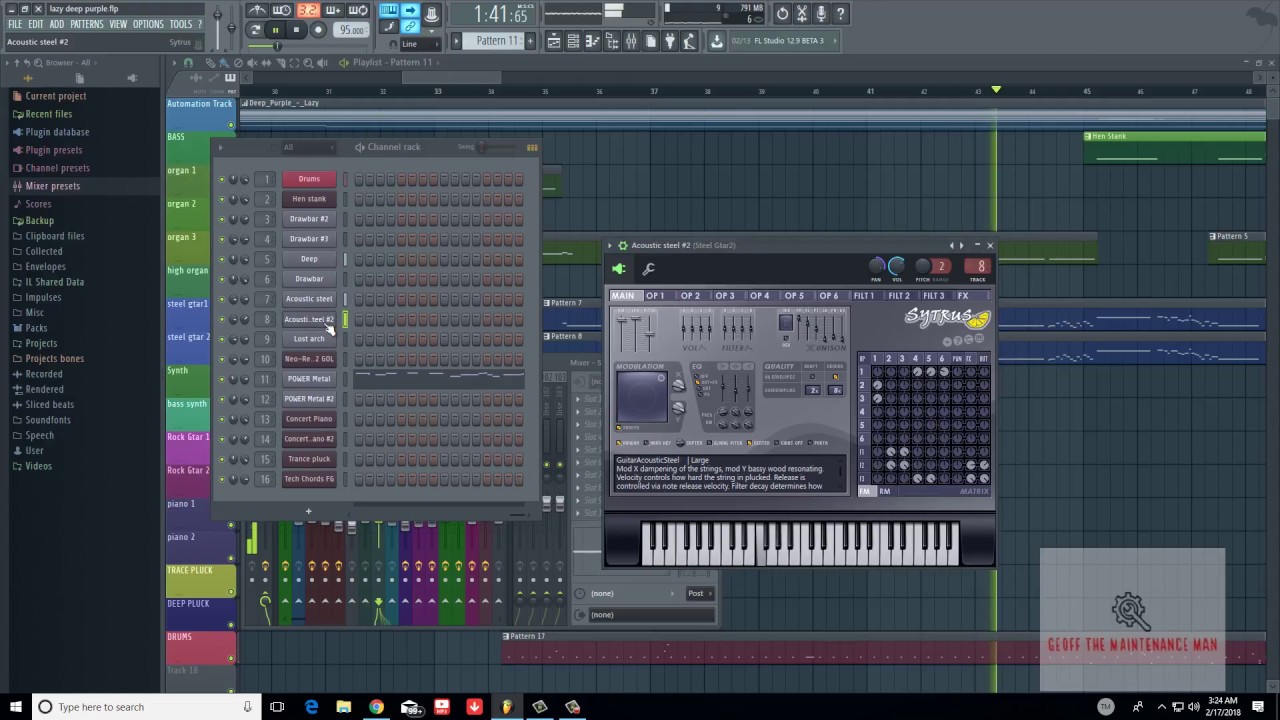The image size is (1280, 720).
Task: Click the Record button in the transport
Action: 318,30
